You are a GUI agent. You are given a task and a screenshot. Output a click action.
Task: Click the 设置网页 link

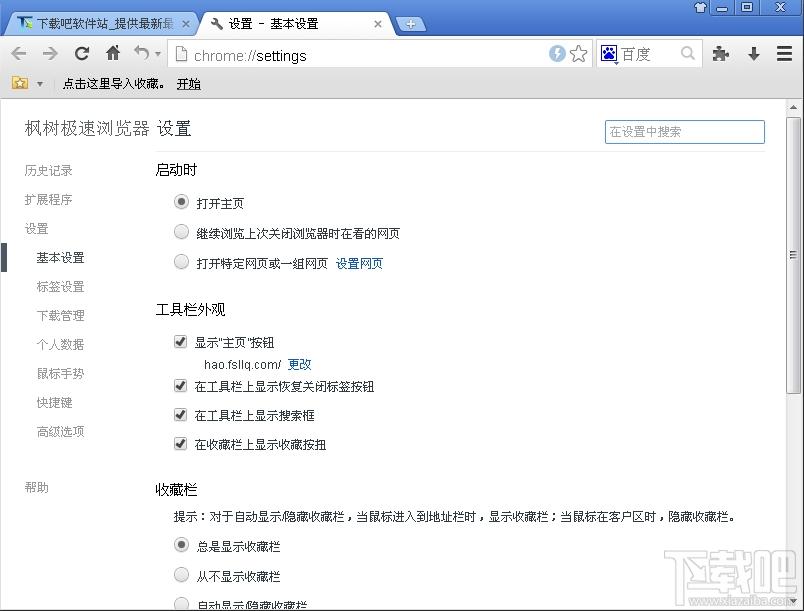pyautogui.click(x=359, y=263)
